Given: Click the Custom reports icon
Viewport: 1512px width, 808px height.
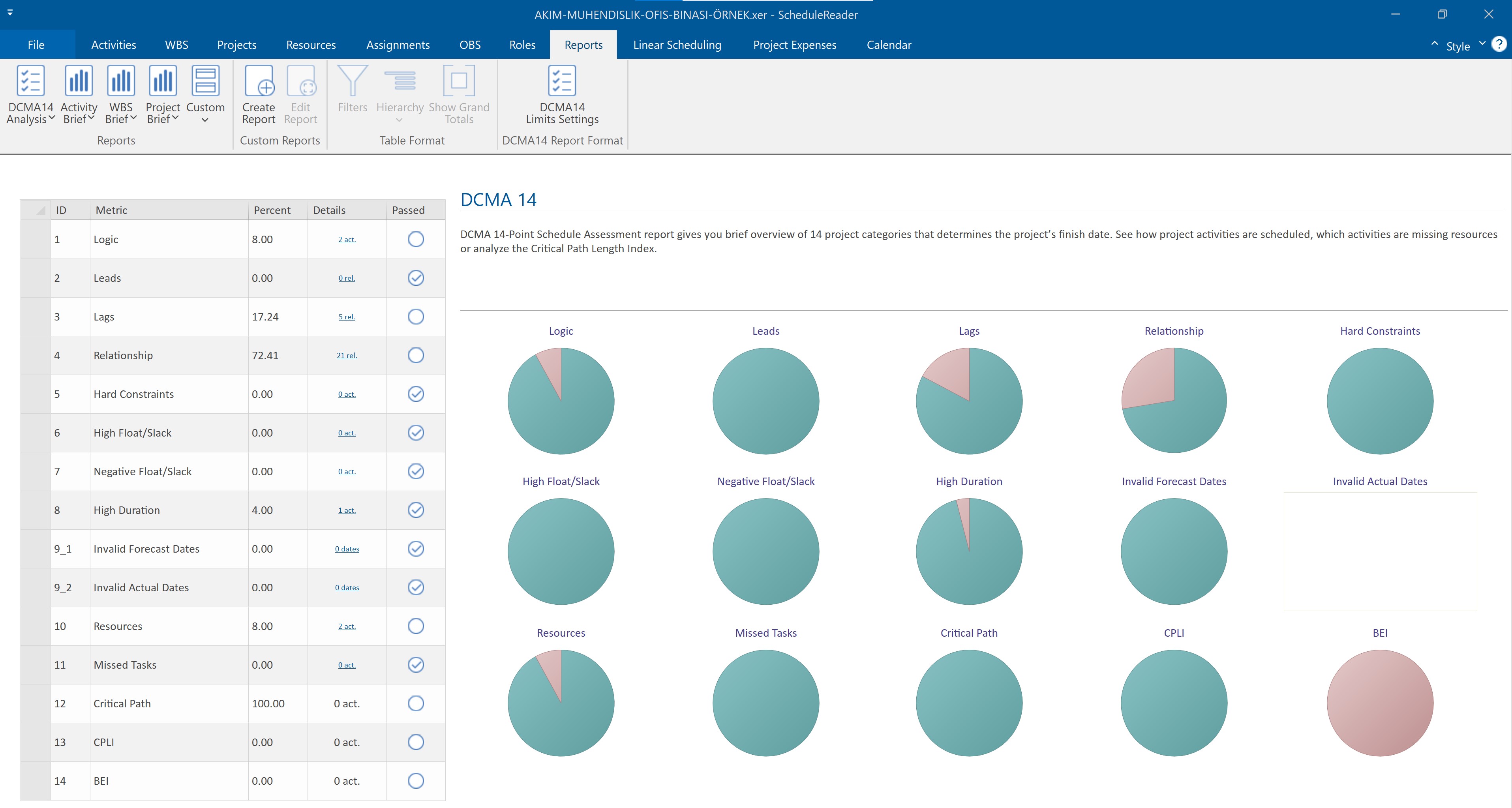Looking at the screenshot, I should click(x=205, y=81).
